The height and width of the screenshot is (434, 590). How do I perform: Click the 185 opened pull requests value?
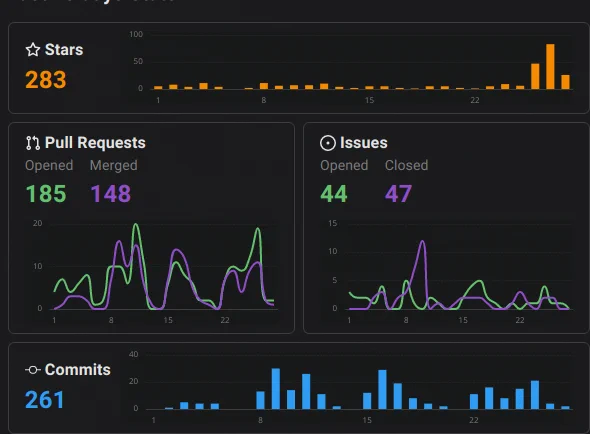tap(46, 194)
